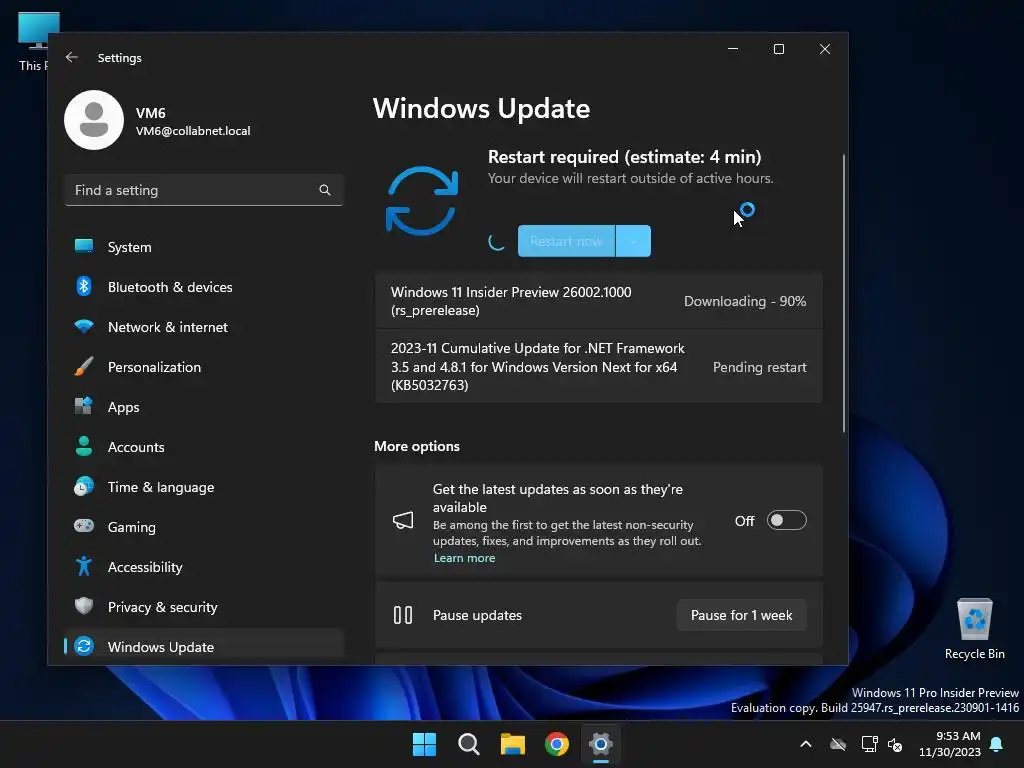Click the megaphone icon beside latest updates

click(403, 520)
